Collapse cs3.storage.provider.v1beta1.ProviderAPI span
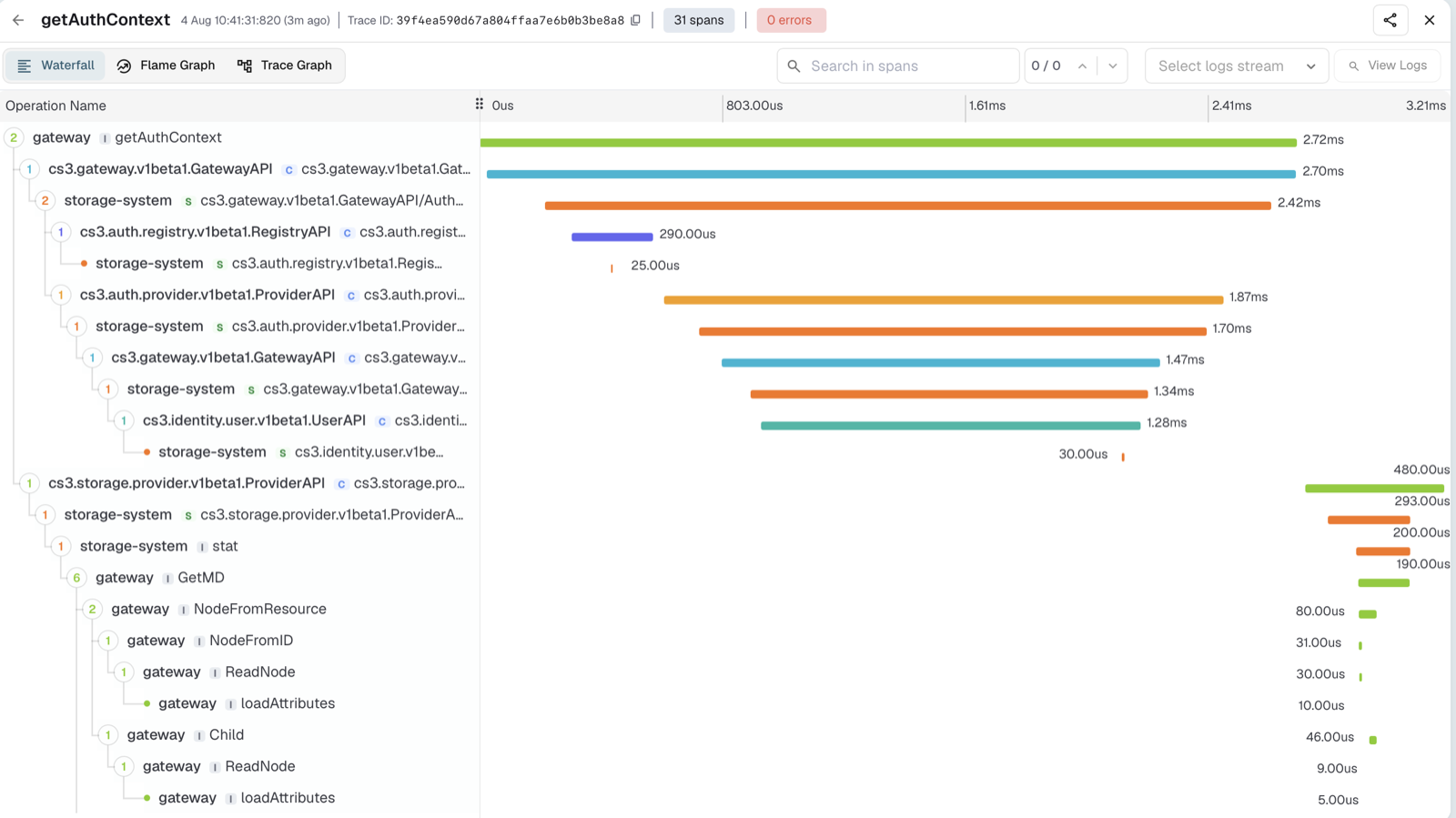This screenshot has width=1456, height=818. pyautogui.click(x=29, y=483)
